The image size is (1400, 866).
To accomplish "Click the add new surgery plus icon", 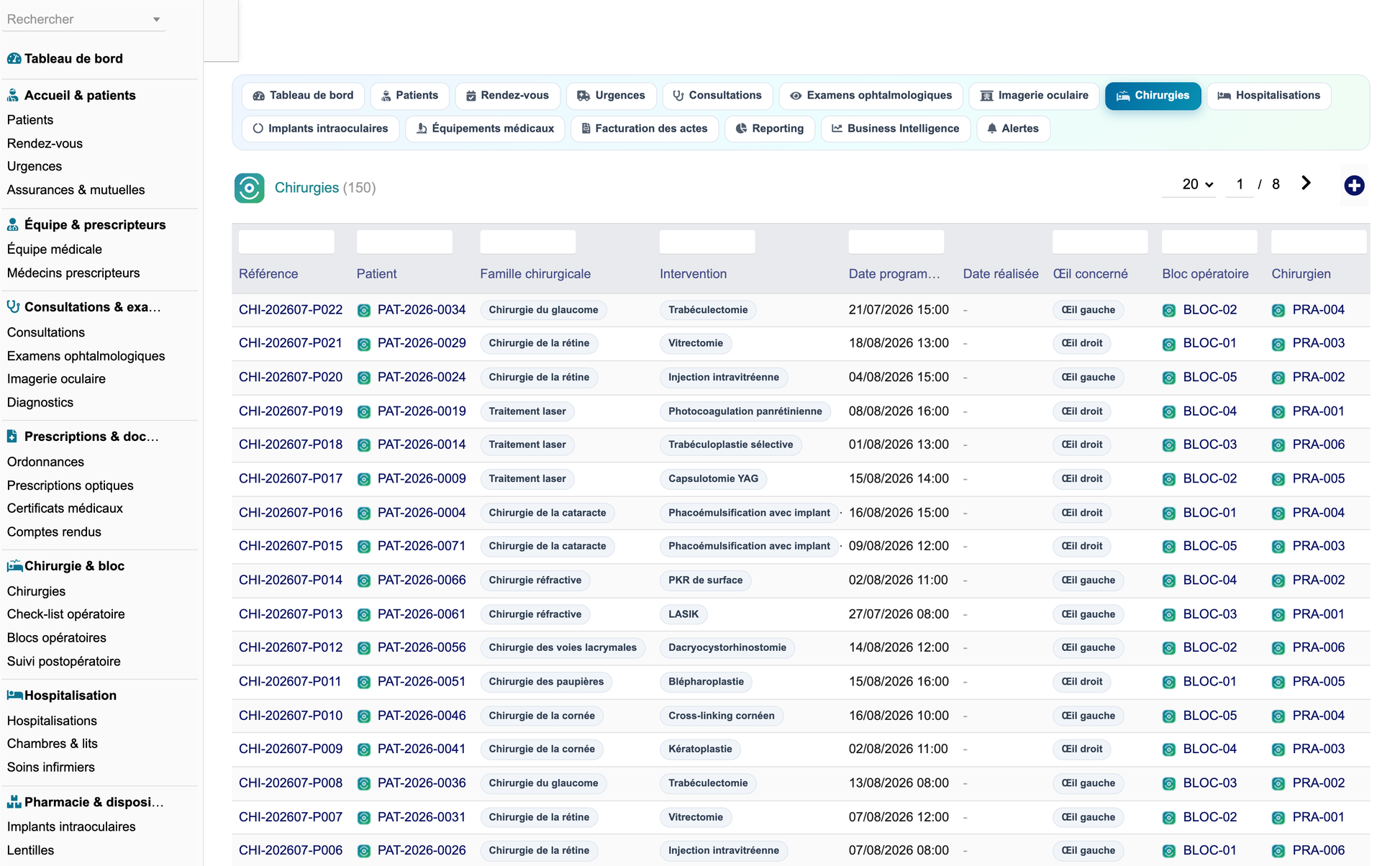I will pos(1354,186).
